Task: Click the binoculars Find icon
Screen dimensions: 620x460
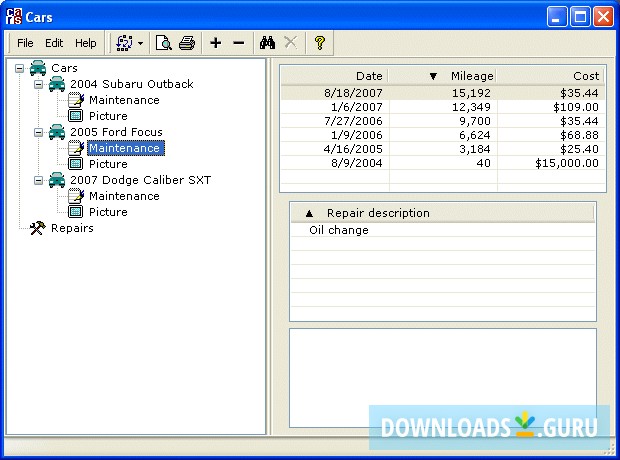Action: pyautogui.click(x=267, y=43)
